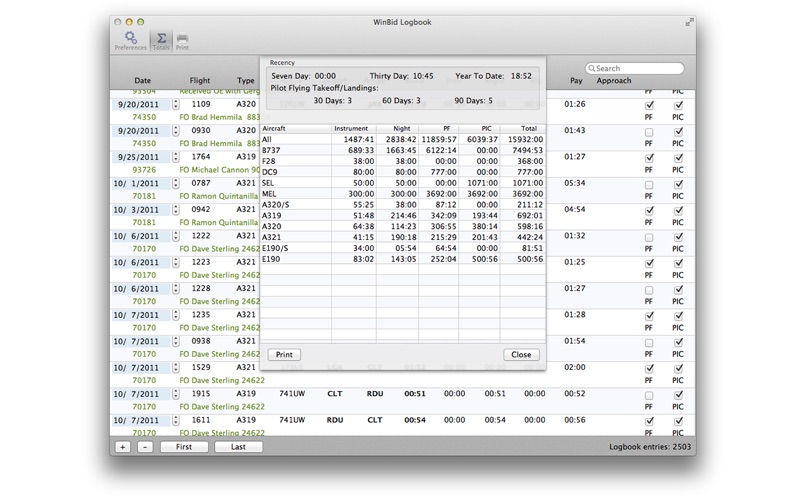The width and height of the screenshot is (800, 500).
Task: Jump to Last logbook entry
Action: click(x=238, y=447)
